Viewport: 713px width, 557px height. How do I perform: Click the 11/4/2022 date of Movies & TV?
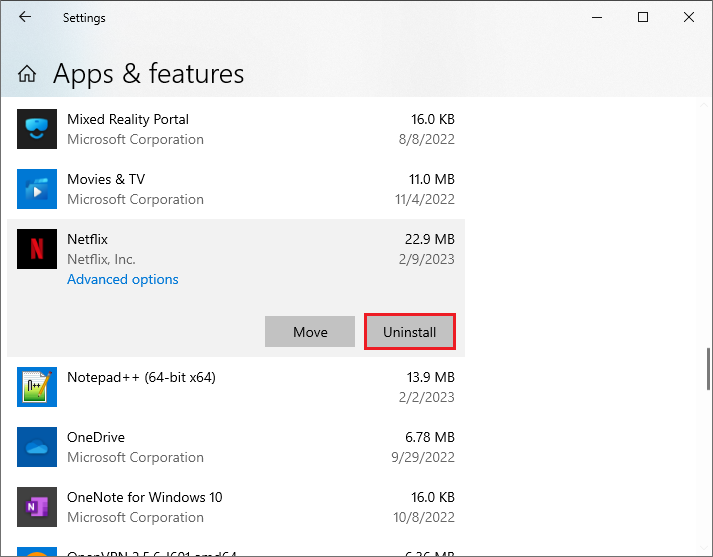click(425, 199)
